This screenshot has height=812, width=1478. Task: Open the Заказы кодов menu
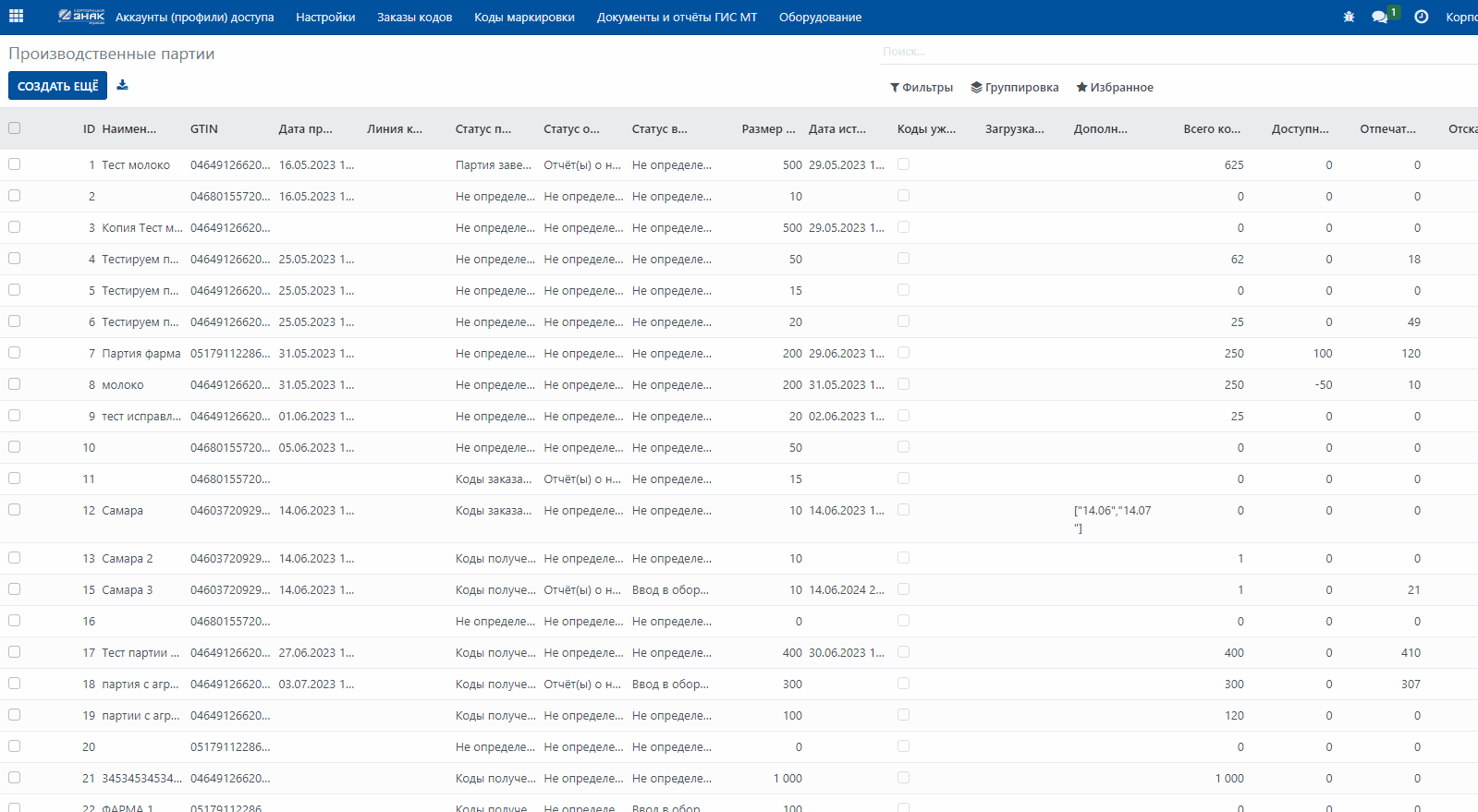pyautogui.click(x=414, y=18)
